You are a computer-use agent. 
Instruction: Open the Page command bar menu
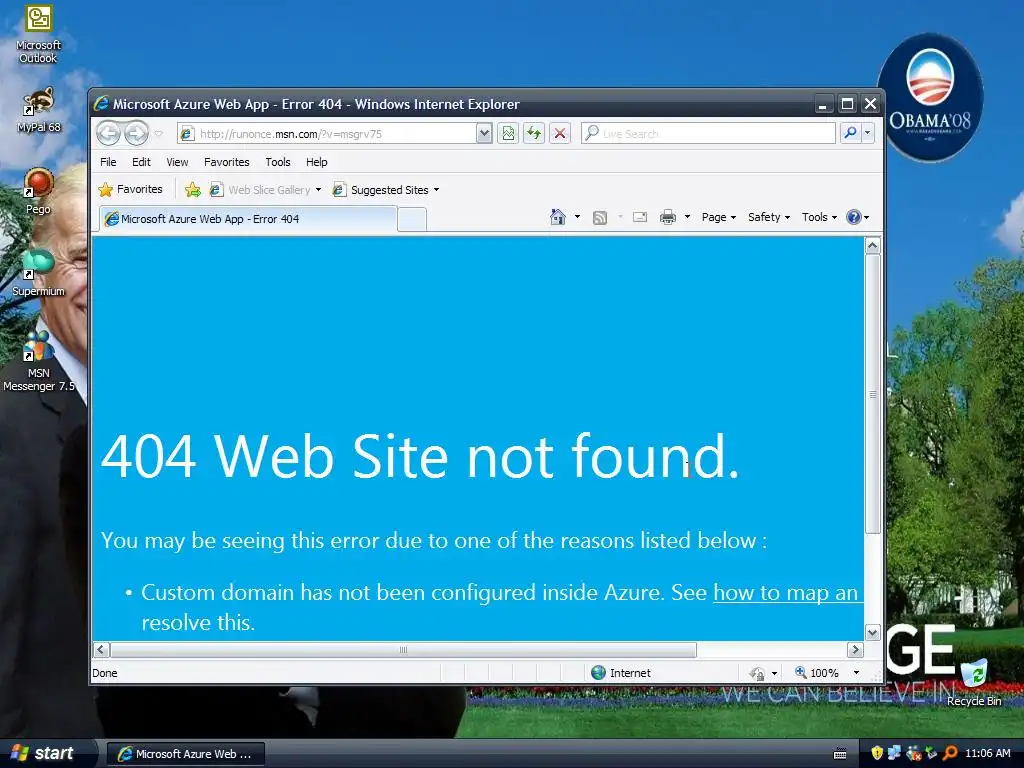click(718, 217)
